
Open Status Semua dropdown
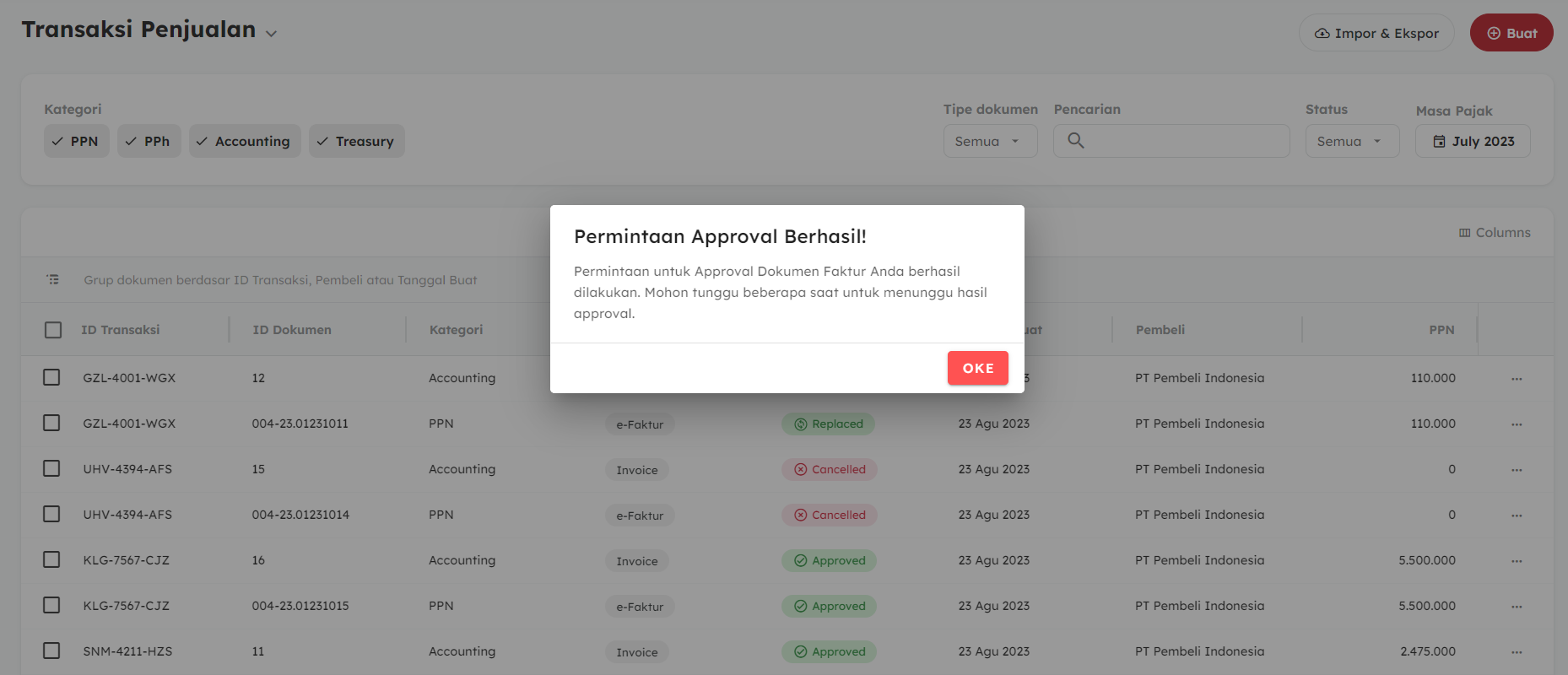click(1351, 141)
